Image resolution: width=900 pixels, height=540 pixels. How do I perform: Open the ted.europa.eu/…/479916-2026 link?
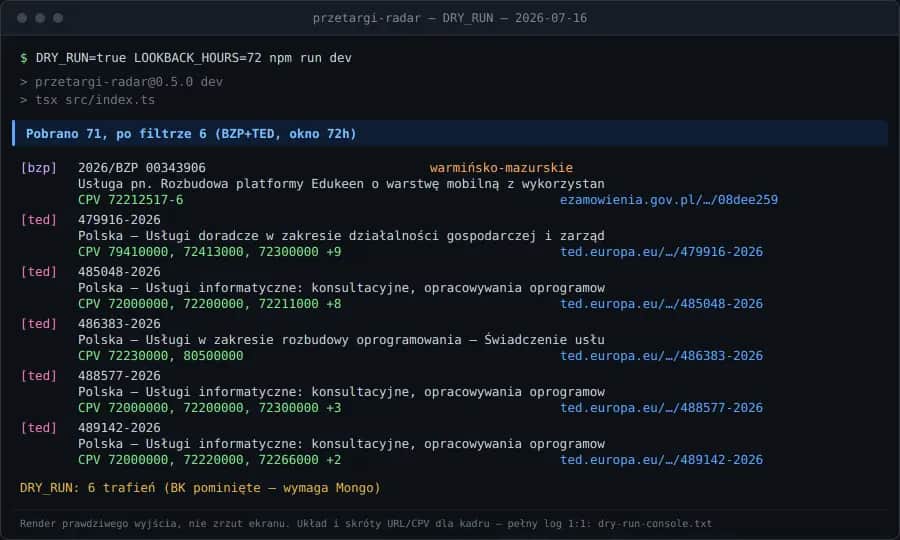coord(661,252)
